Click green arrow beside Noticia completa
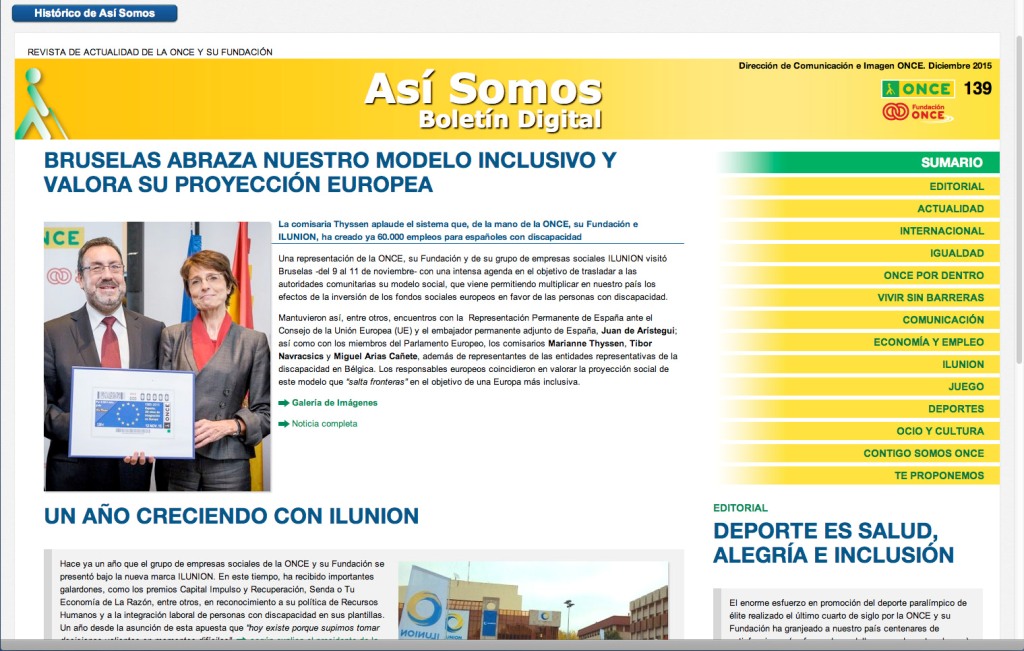1024x651 pixels. coord(283,424)
